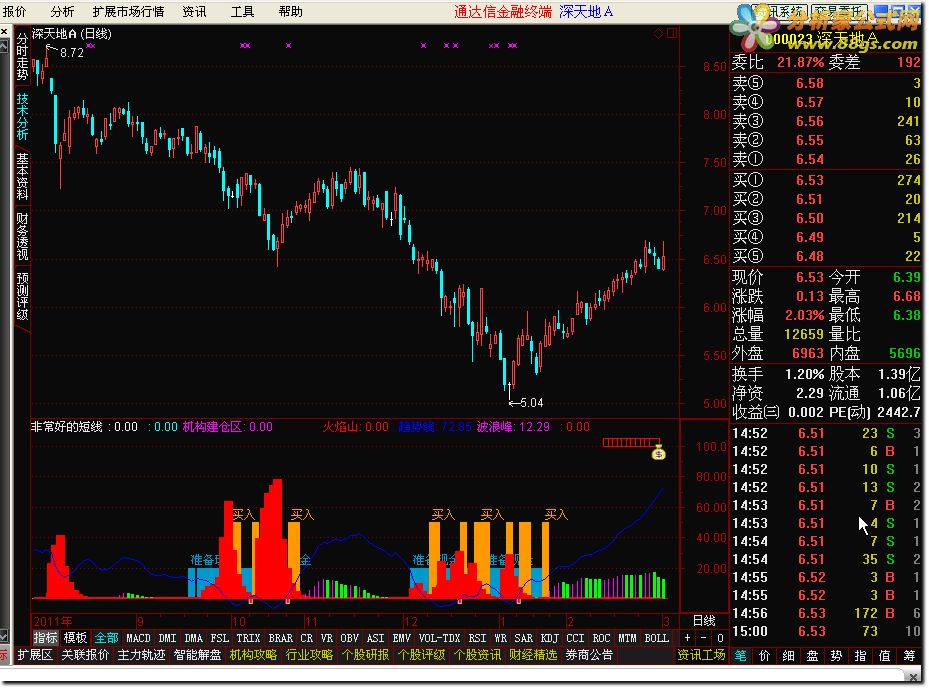Apply the EMV indicator
This screenshot has width=929, height=688.
[x=402, y=638]
